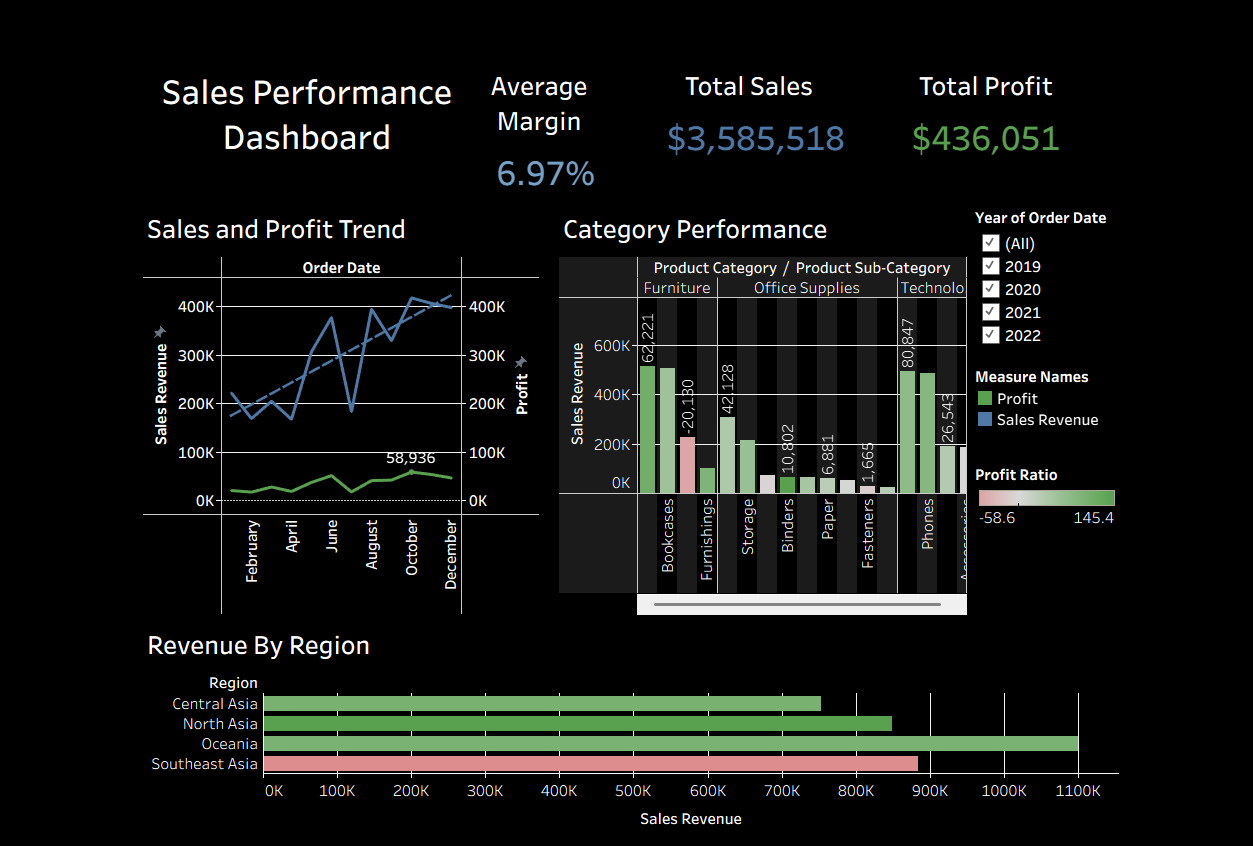Click the 1100K tick on region axis
This screenshot has width=1253, height=846.
click(x=1079, y=791)
